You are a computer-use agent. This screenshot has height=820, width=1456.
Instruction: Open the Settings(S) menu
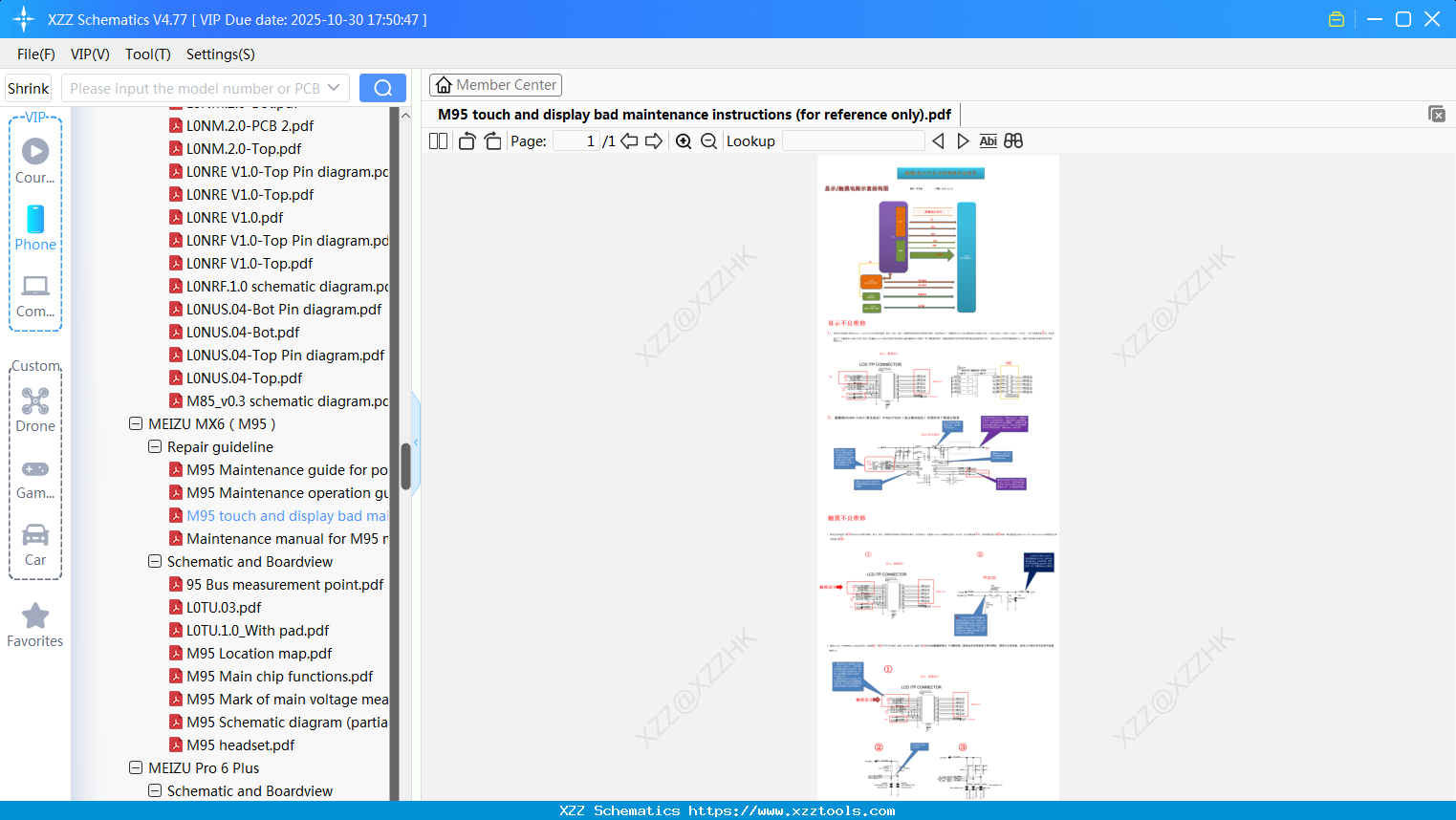pyautogui.click(x=221, y=54)
